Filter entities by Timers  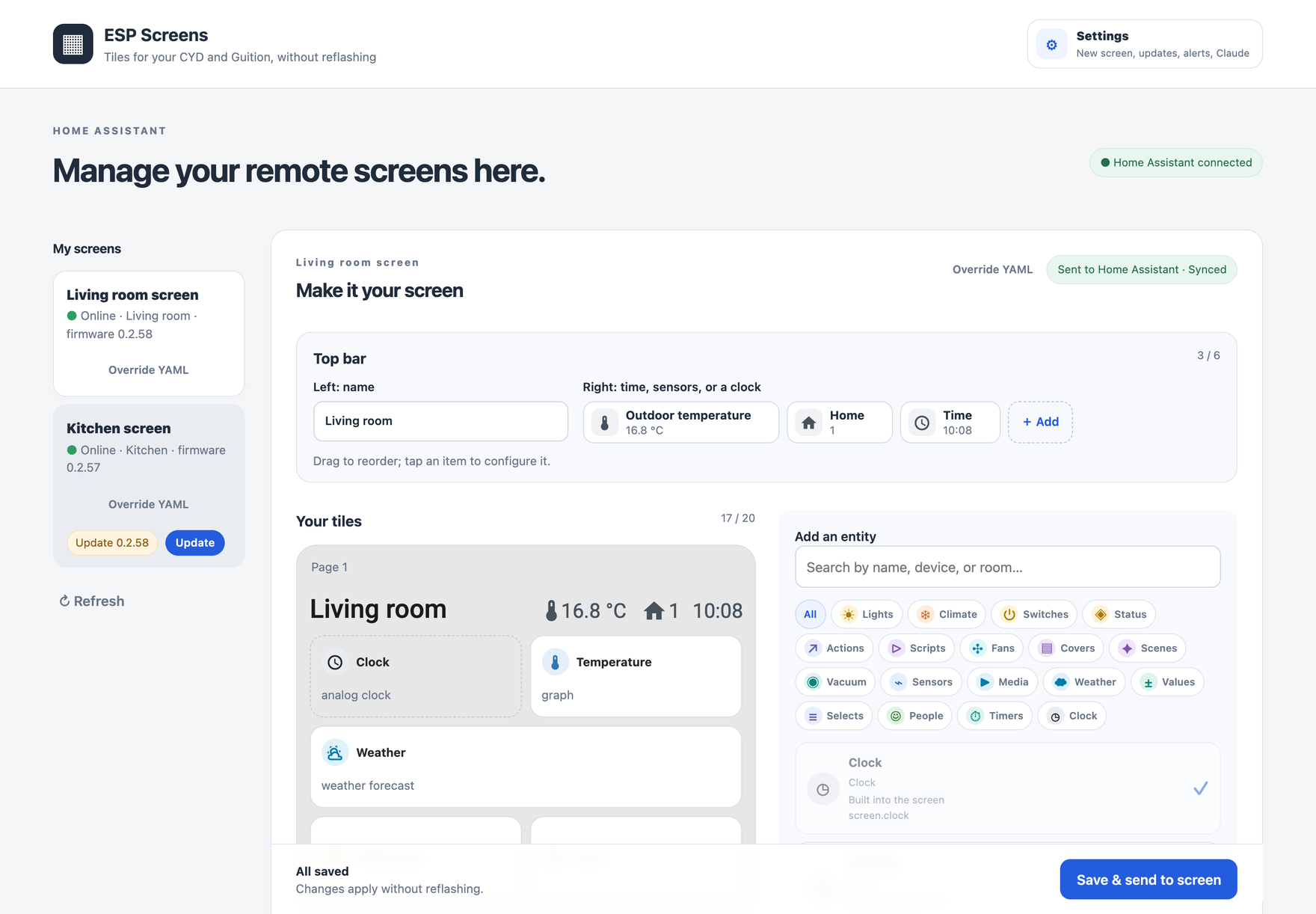click(995, 716)
